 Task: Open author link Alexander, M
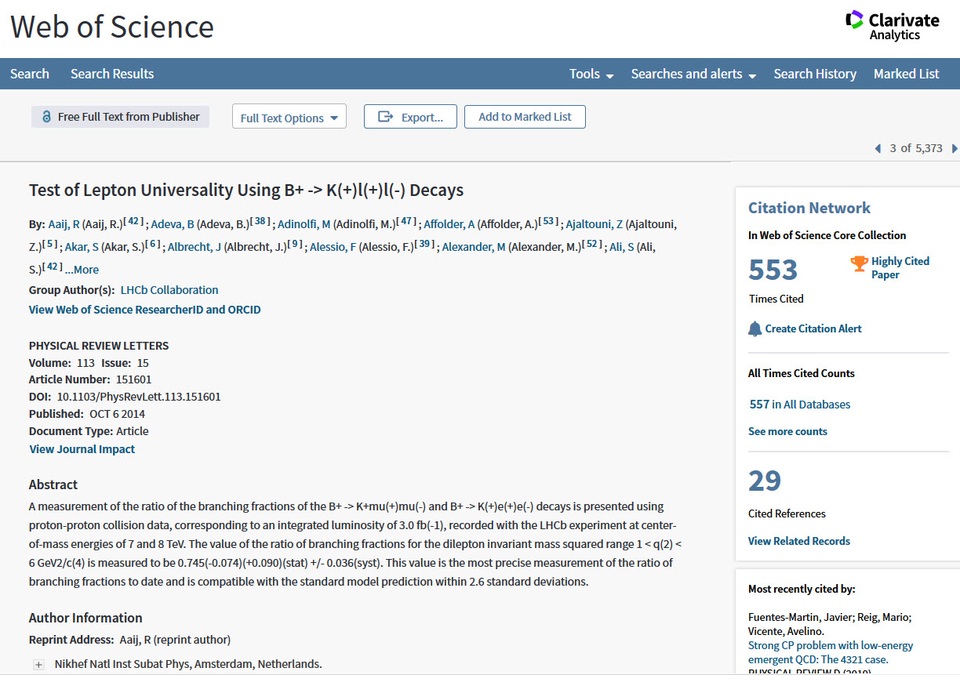(x=473, y=247)
